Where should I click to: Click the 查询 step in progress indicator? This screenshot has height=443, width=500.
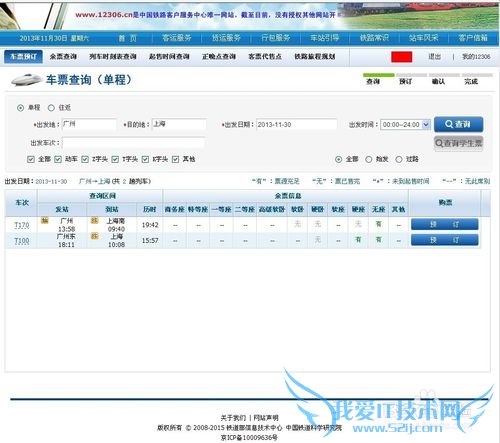[373, 81]
